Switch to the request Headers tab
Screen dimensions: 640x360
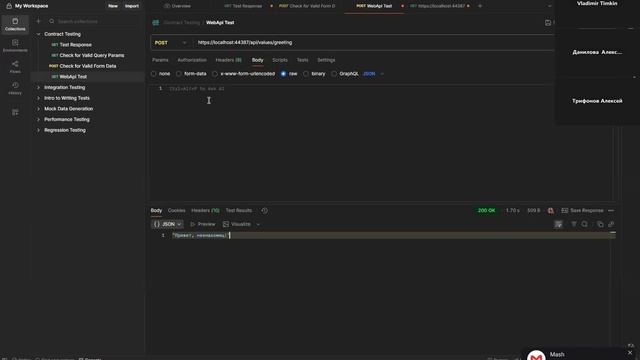point(228,60)
